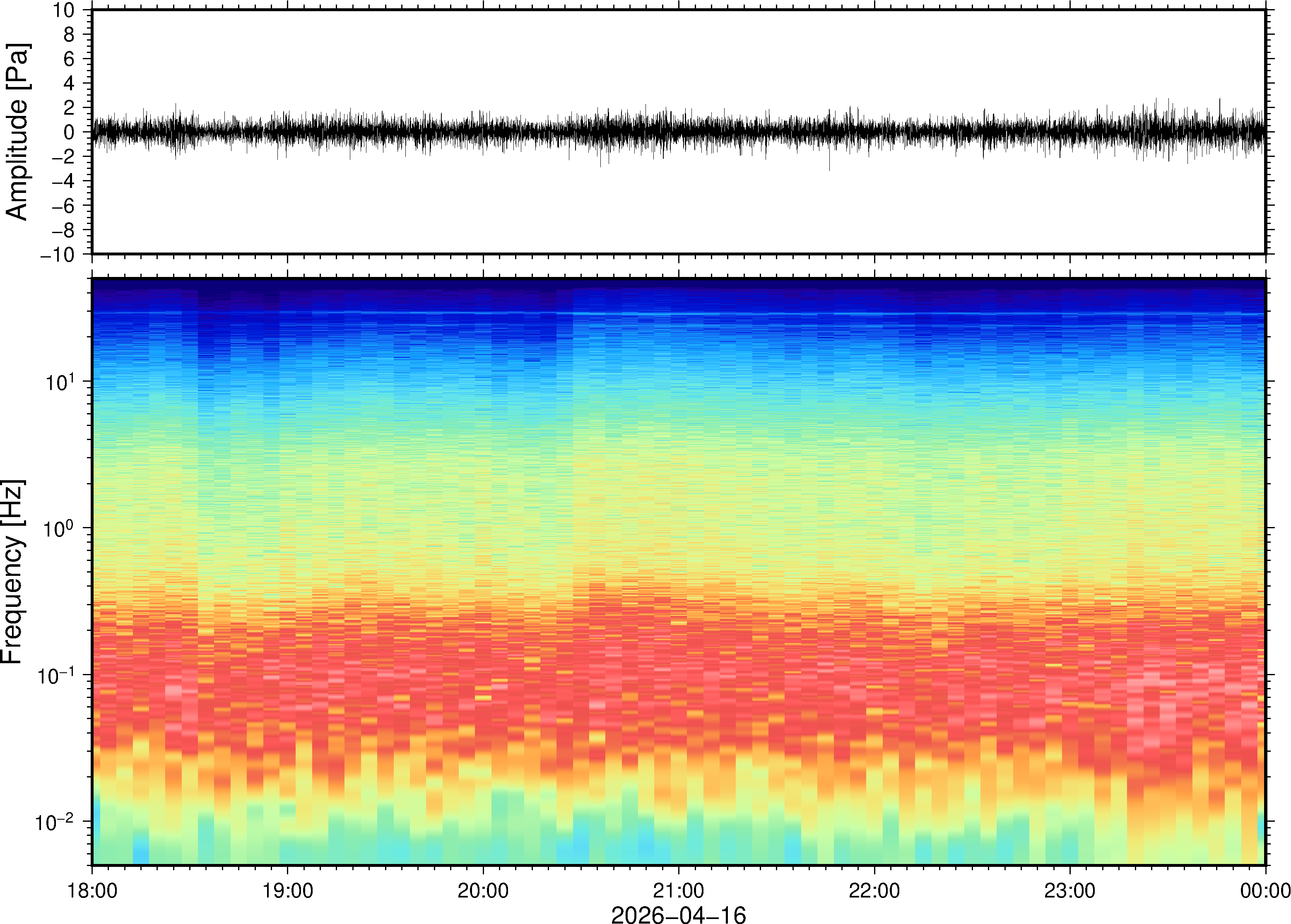Click the 6 amplitude tick label

point(70,59)
